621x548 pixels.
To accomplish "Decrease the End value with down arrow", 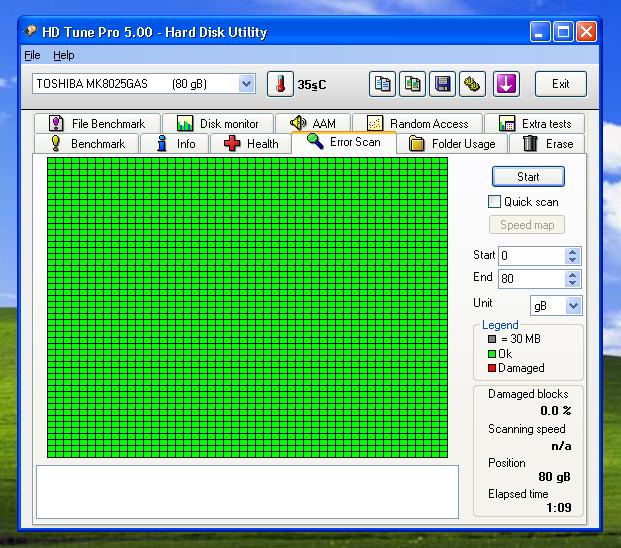I will click(572, 283).
